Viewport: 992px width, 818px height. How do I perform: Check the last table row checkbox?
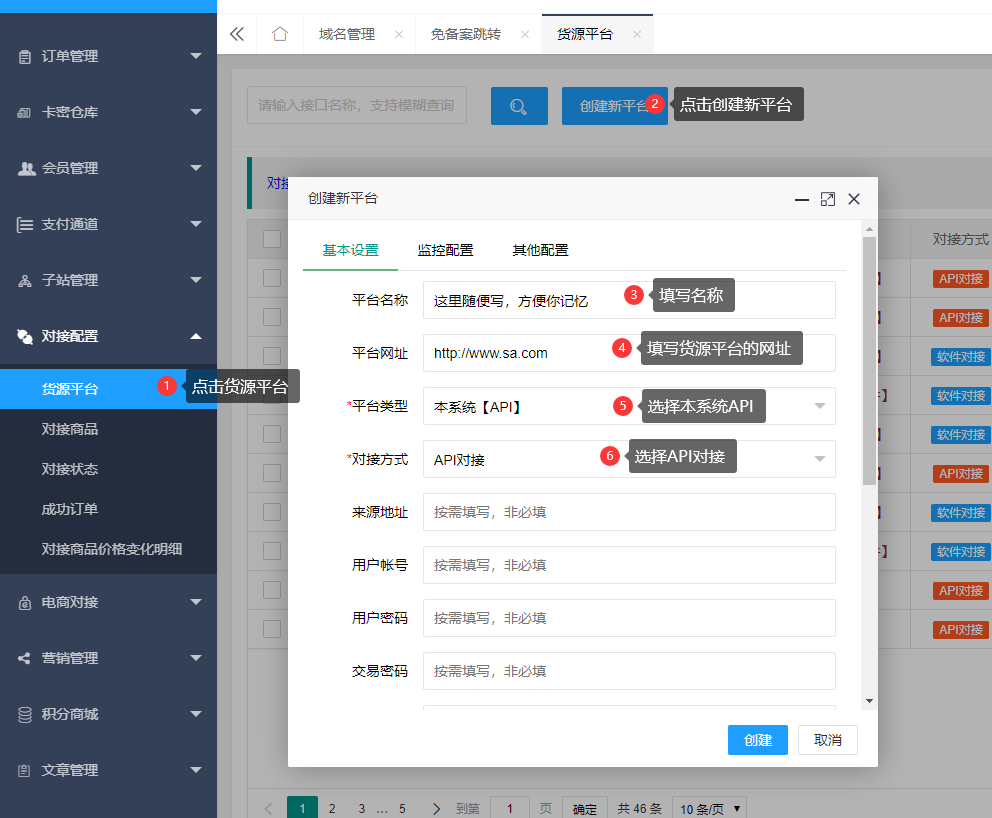pos(272,629)
